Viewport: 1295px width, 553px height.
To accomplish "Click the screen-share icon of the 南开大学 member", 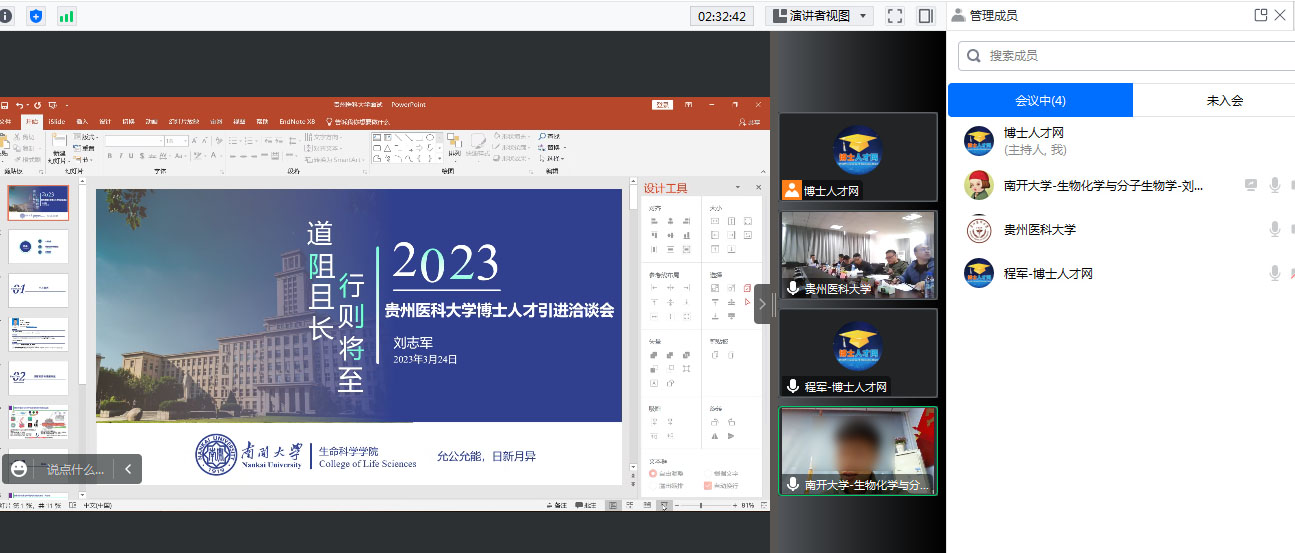I will (x=1250, y=185).
